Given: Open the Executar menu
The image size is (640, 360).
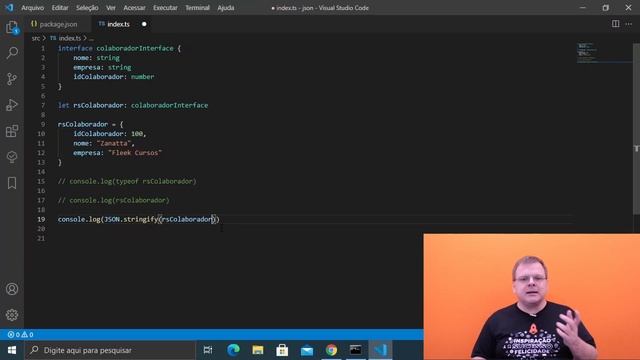Looking at the screenshot, I should click(165, 8).
